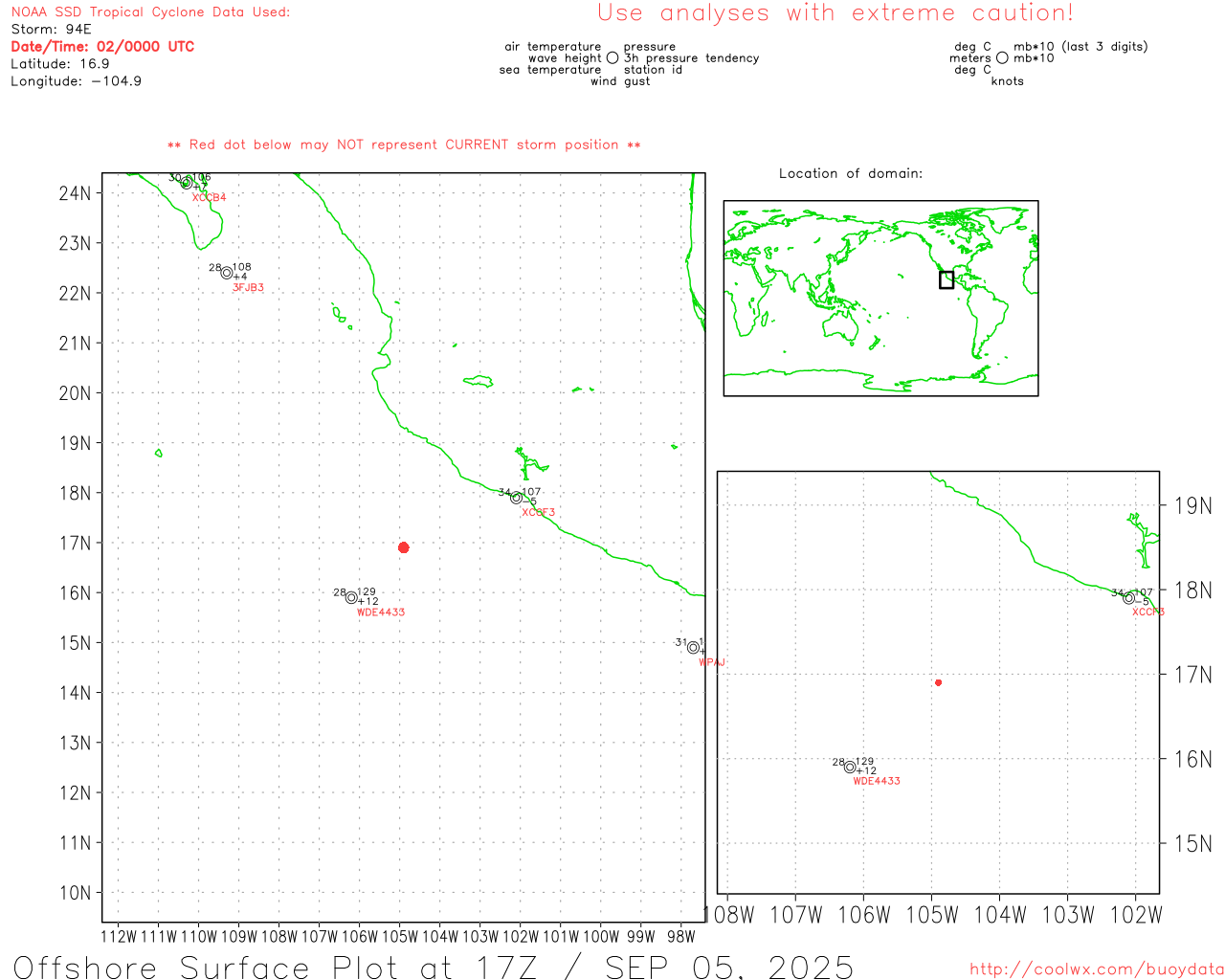This screenshot has width=1225, height=980.
Task: Click the 'wind gust' legend text
Action: pos(620,81)
